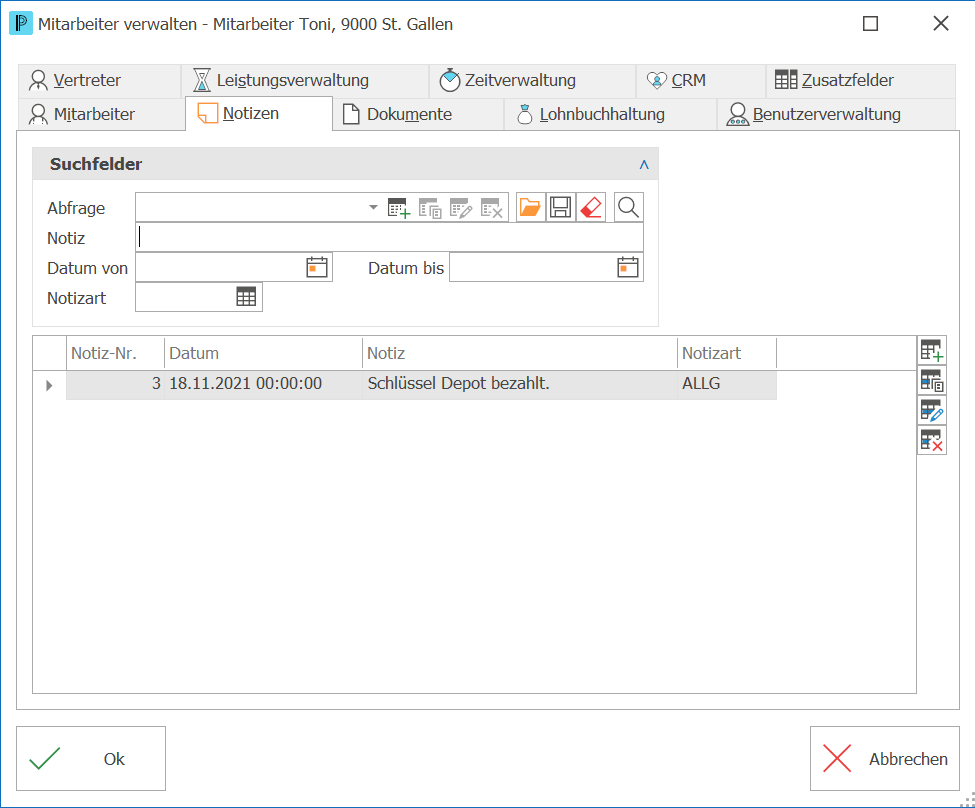
Task: Start the search with the magnifier icon
Action: tap(628, 207)
